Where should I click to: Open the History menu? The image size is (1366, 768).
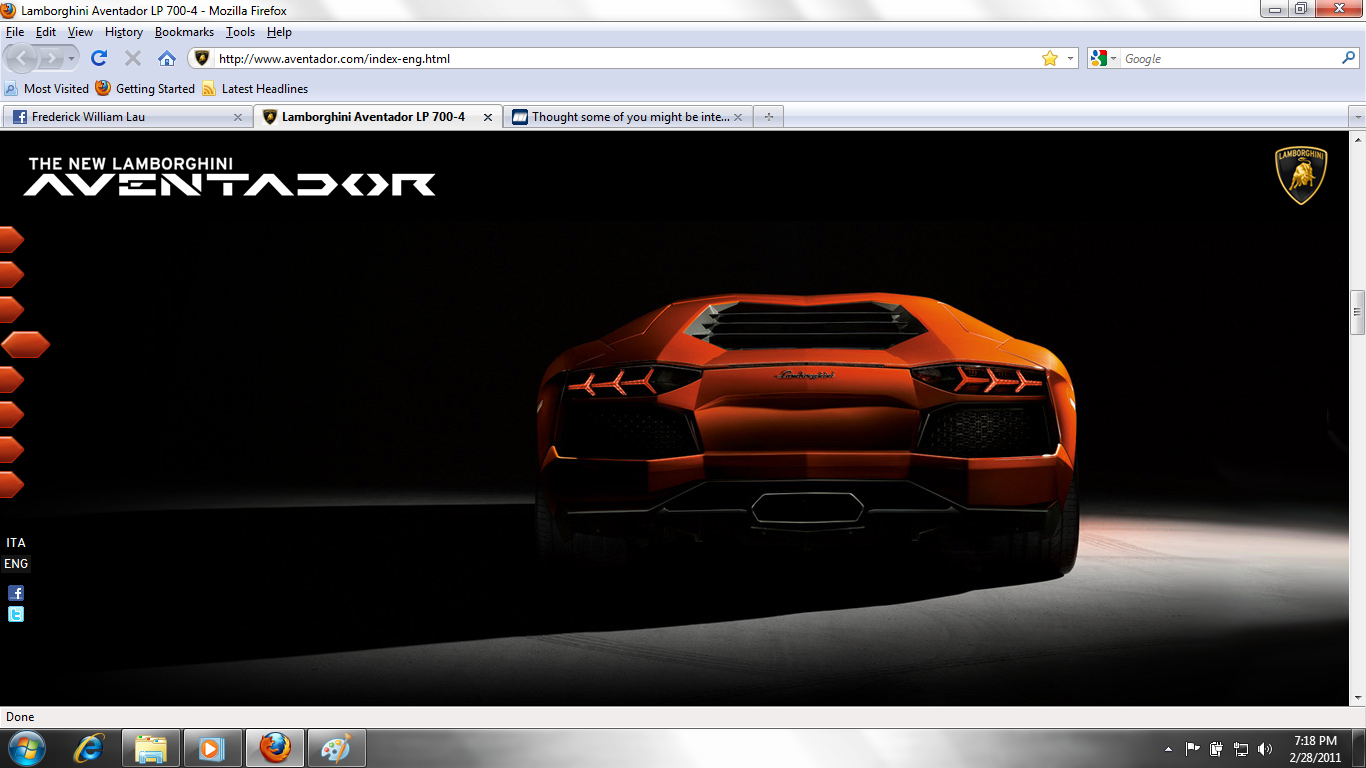[124, 32]
